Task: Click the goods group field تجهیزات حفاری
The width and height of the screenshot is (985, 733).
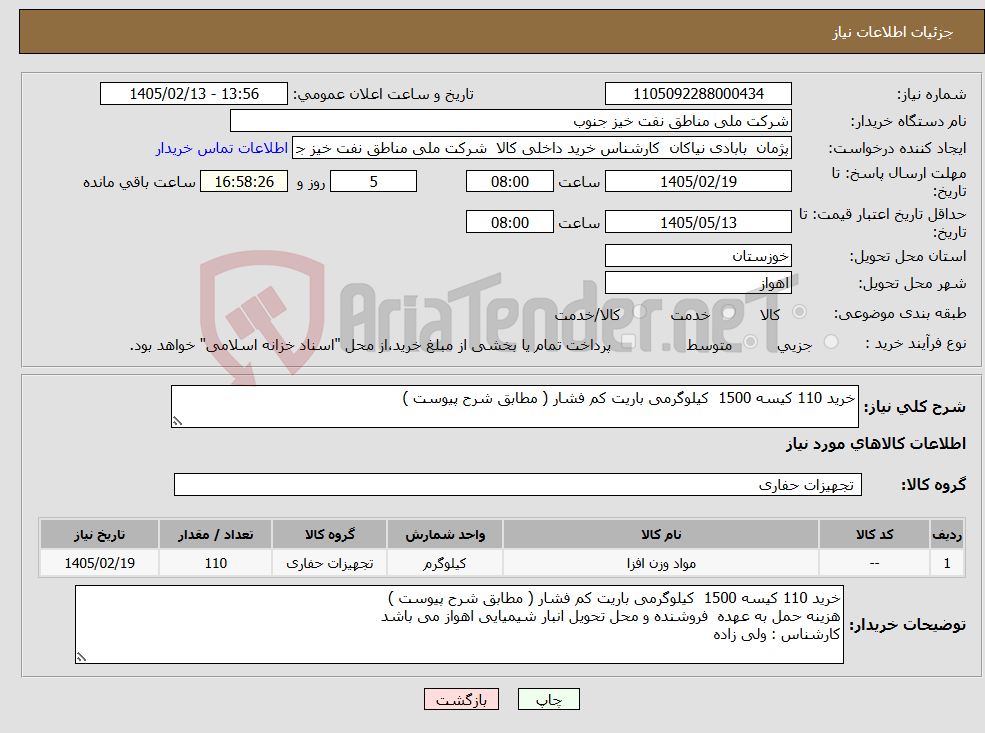Action: (x=518, y=484)
